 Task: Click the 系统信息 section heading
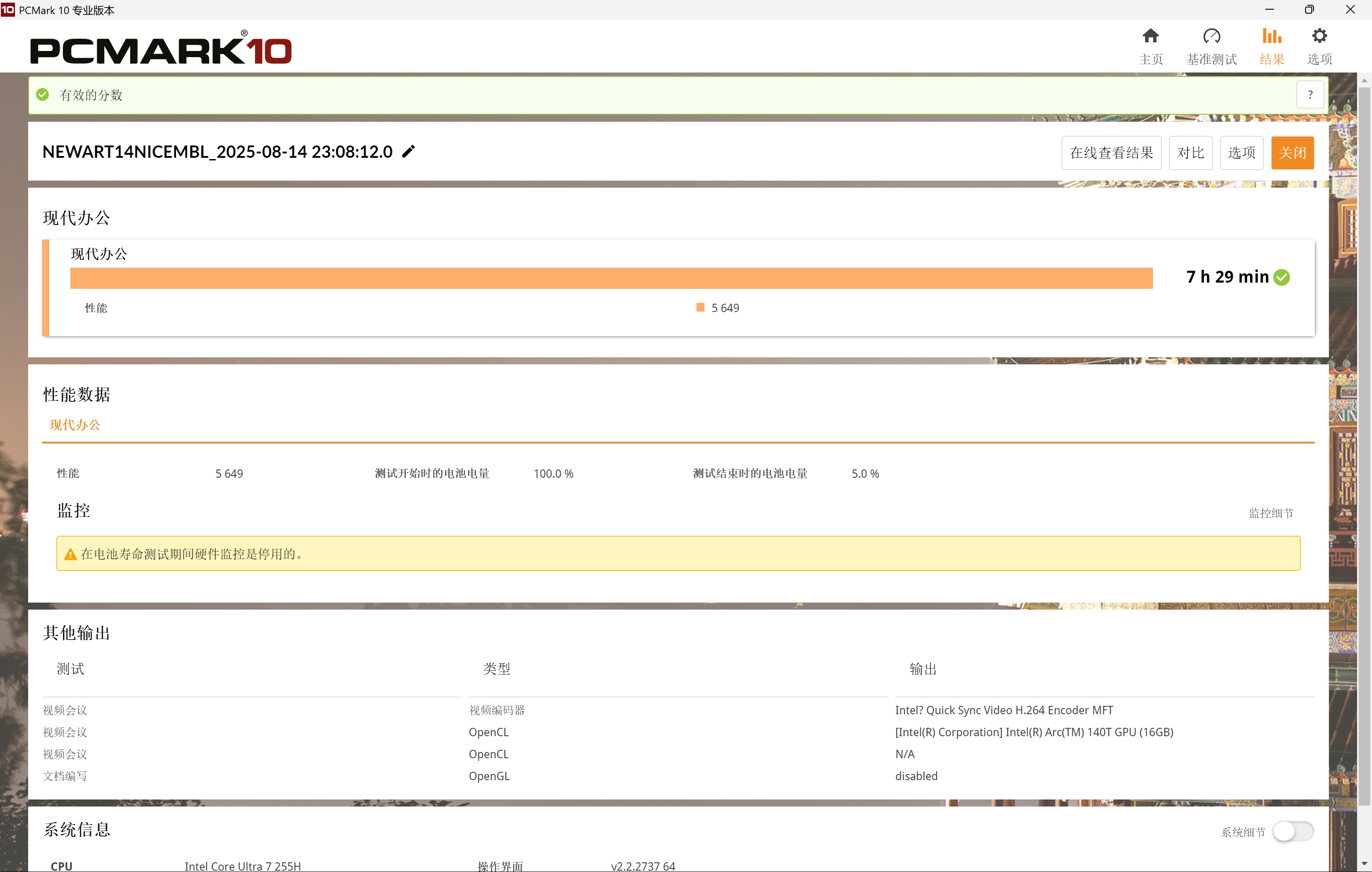coord(77,830)
